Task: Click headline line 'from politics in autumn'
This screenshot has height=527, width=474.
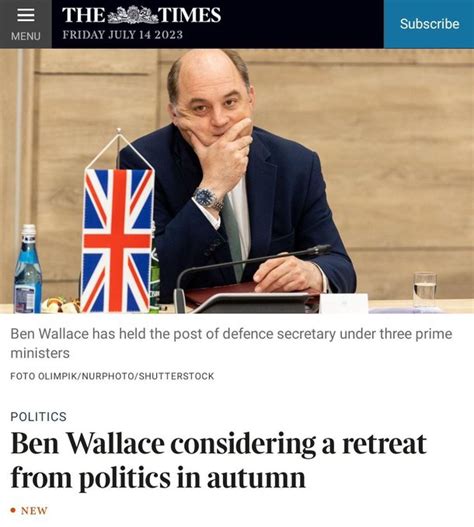Action: click(158, 478)
